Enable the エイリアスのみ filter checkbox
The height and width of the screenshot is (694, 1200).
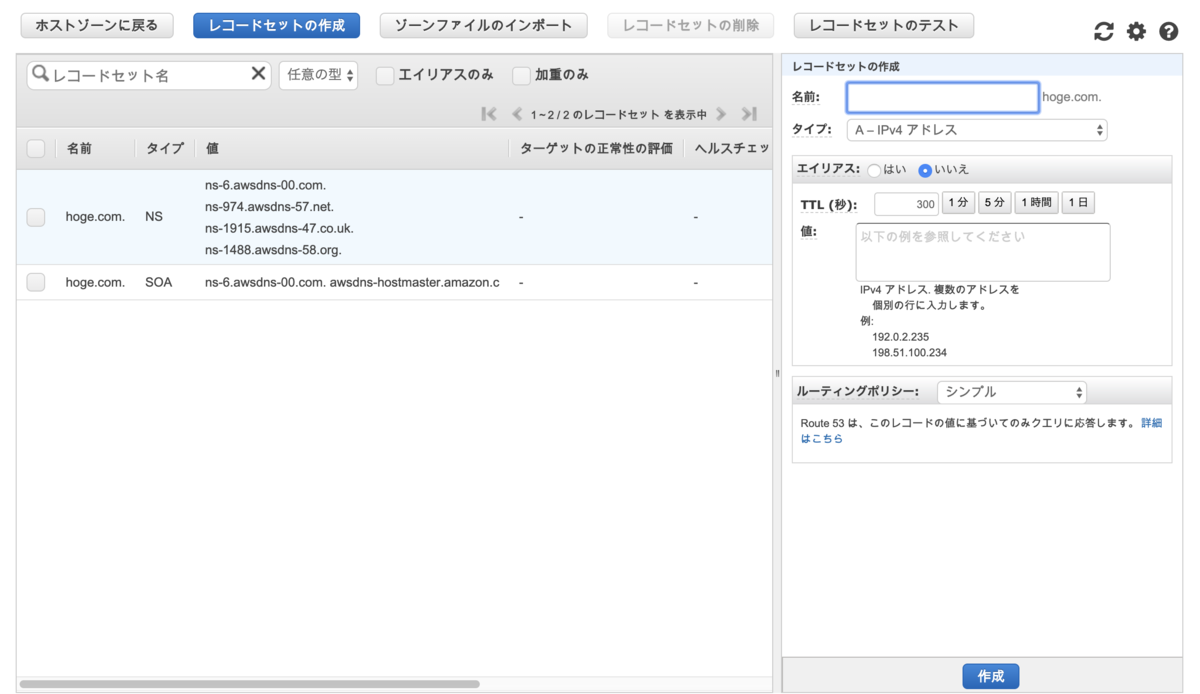(x=384, y=74)
